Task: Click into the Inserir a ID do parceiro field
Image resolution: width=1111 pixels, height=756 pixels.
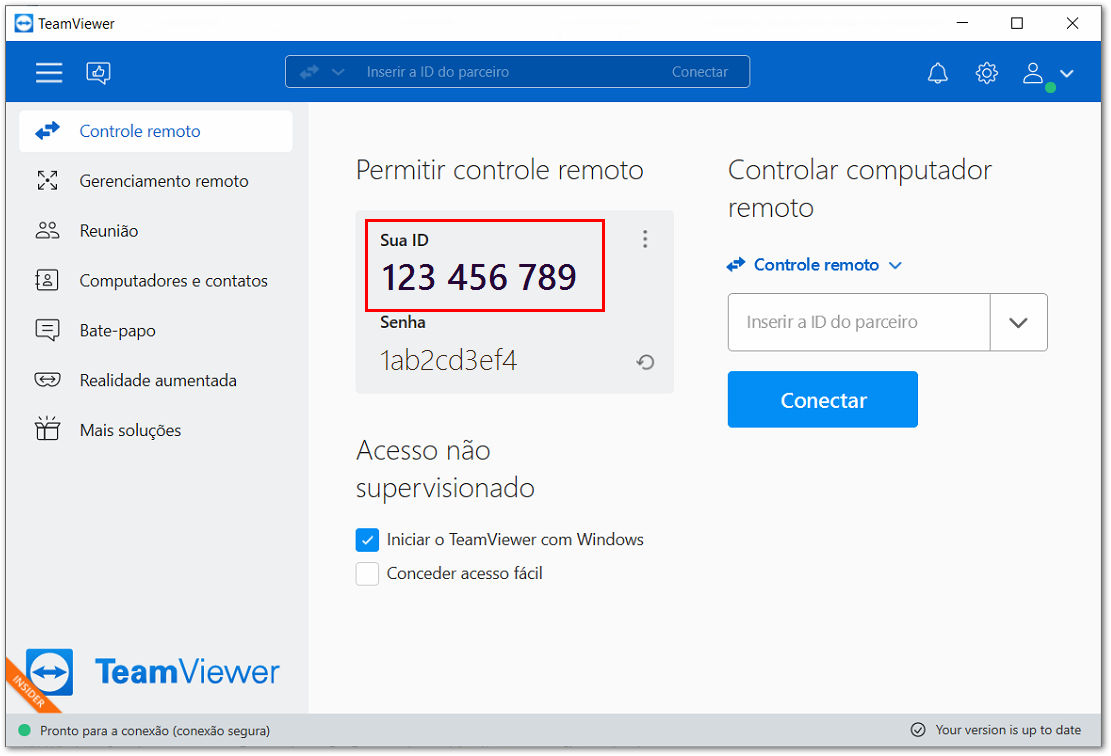Action: 859,322
